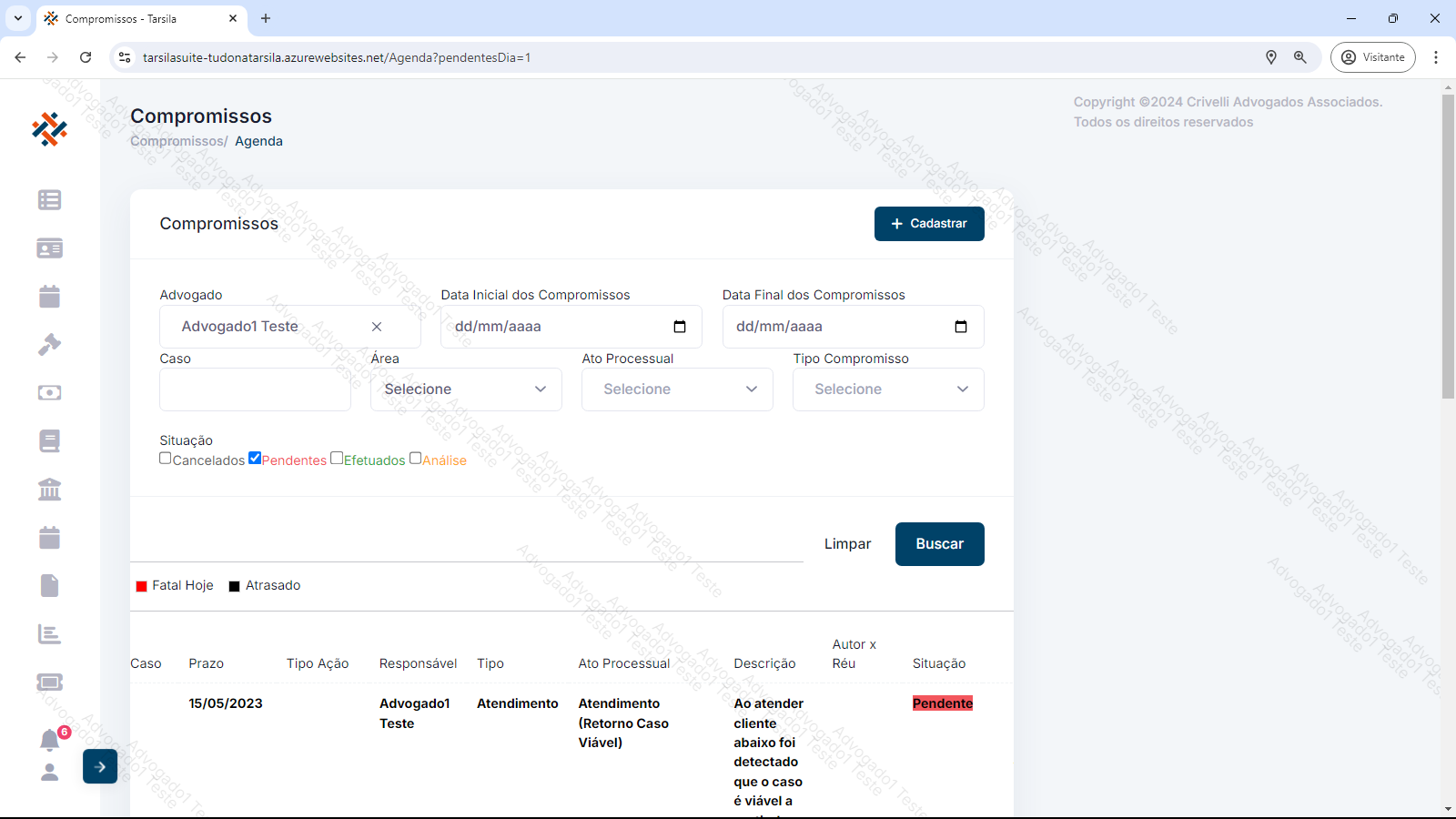
Task: Open the bar chart sidebar icon
Action: 49,634
